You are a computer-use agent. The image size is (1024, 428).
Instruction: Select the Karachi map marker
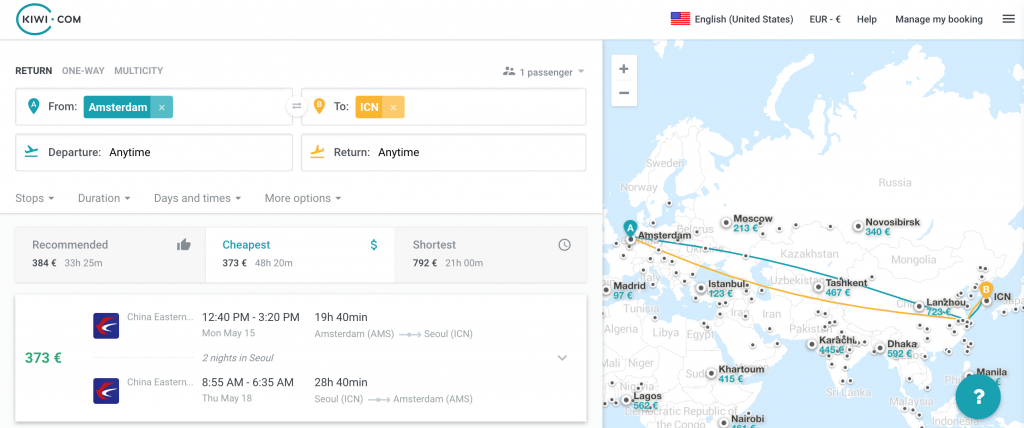(x=813, y=344)
